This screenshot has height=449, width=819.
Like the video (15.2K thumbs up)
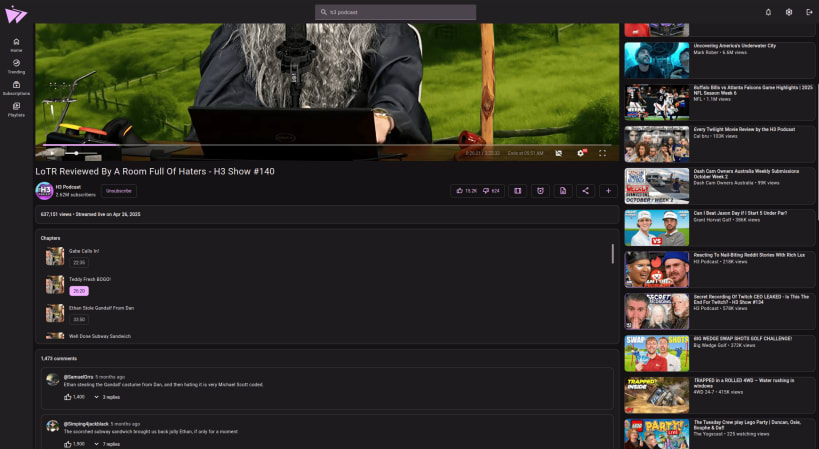click(x=466, y=191)
